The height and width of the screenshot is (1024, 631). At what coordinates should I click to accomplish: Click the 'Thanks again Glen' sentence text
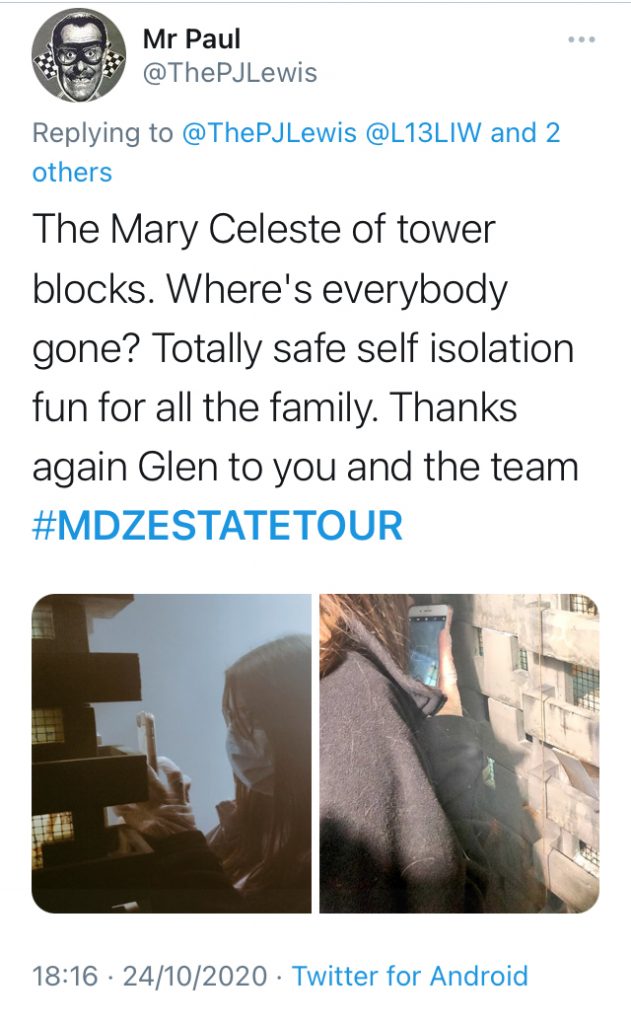pos(306,437)
